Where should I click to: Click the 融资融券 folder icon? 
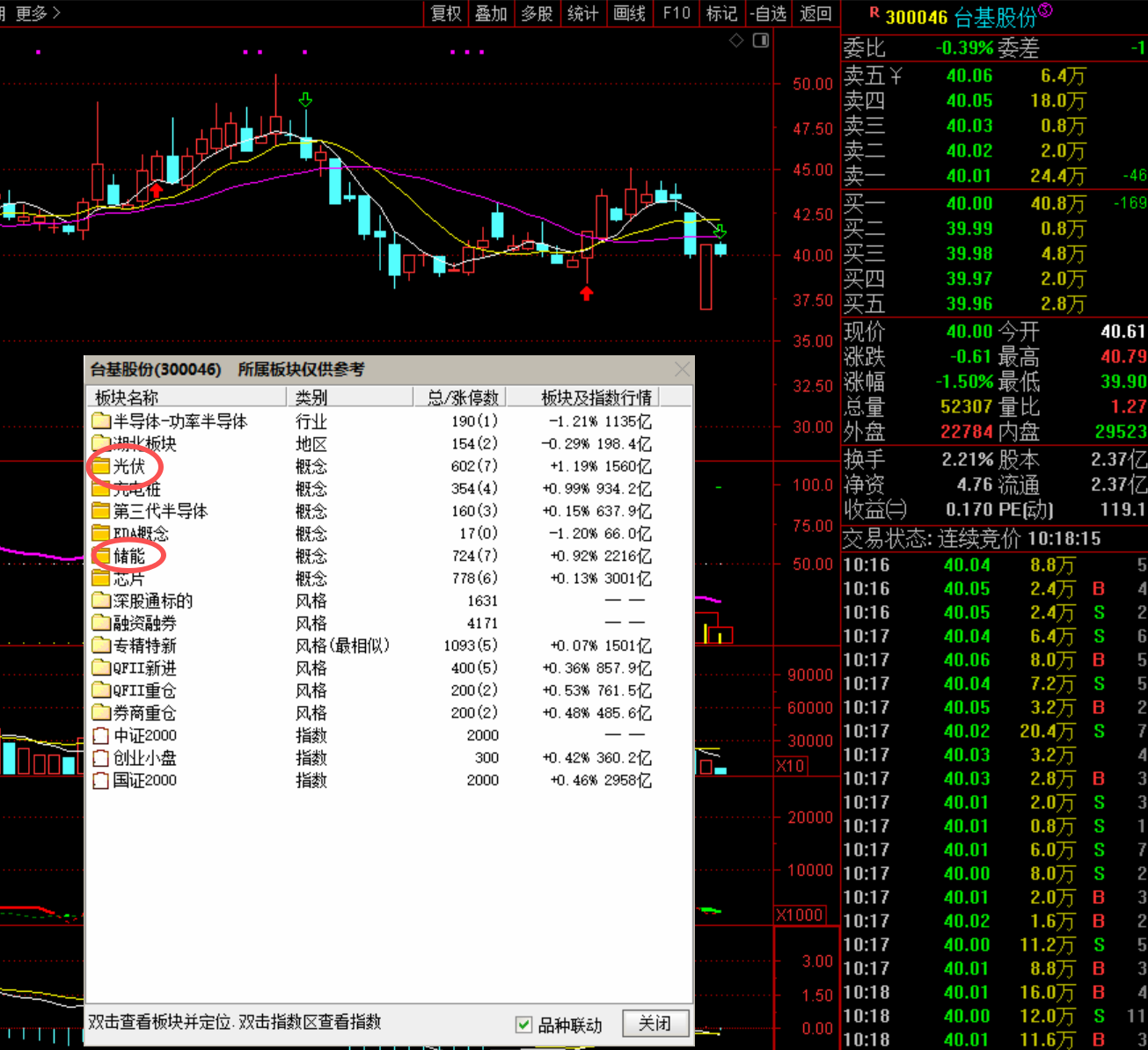click(101, 623)
